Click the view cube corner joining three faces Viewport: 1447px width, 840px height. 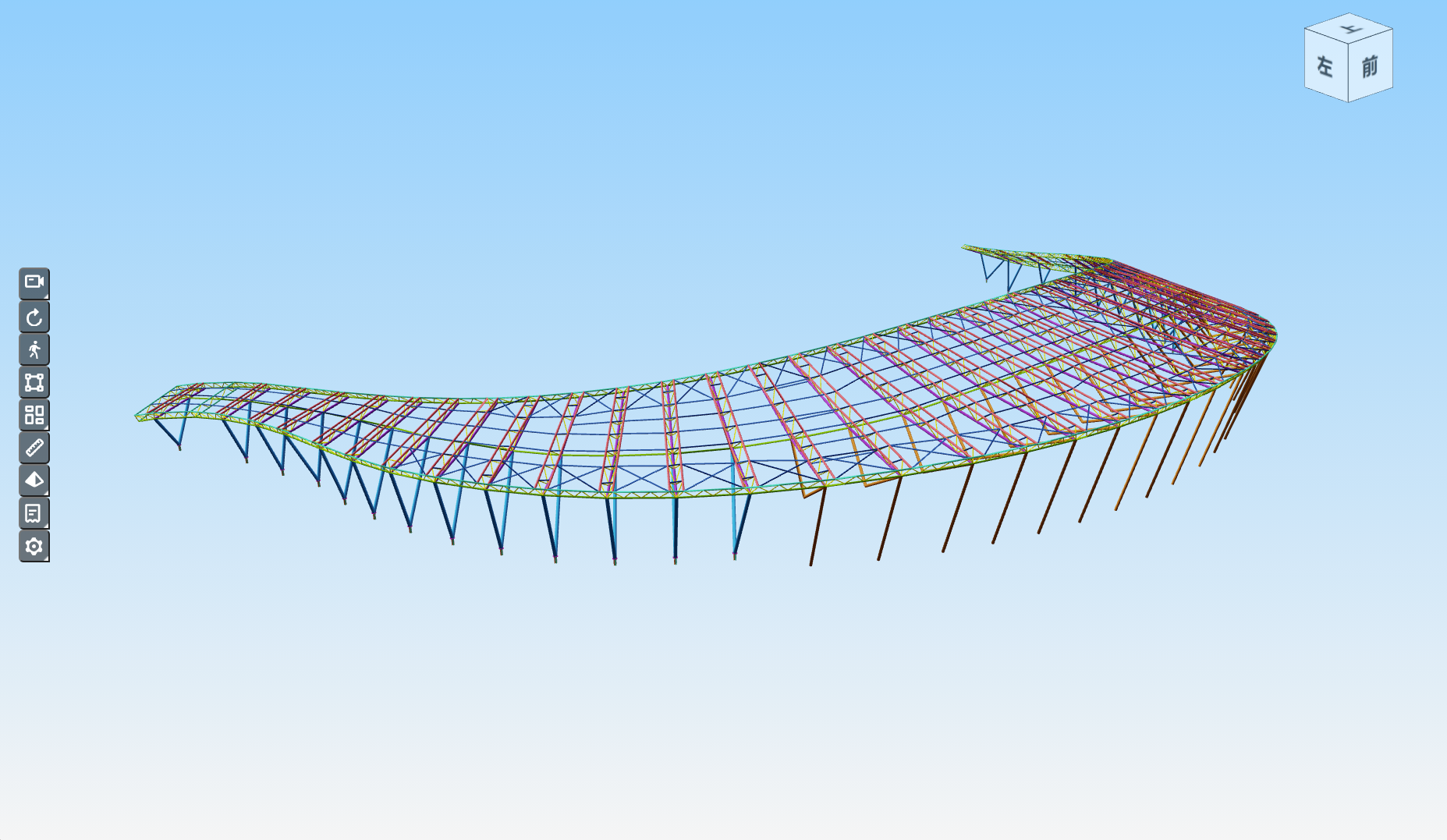coord(1349,48)
